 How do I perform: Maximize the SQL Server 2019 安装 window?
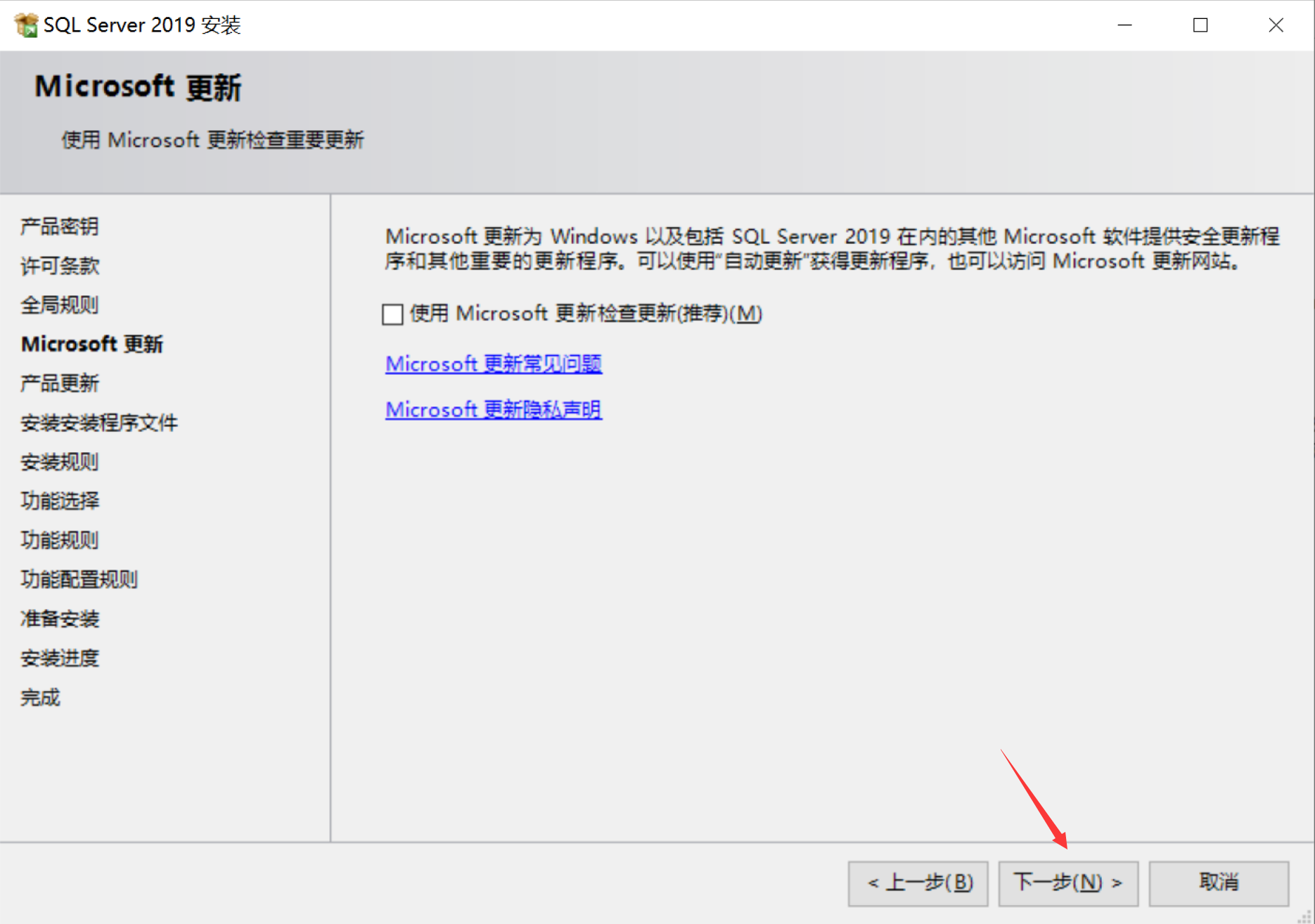pos(1200,25)
